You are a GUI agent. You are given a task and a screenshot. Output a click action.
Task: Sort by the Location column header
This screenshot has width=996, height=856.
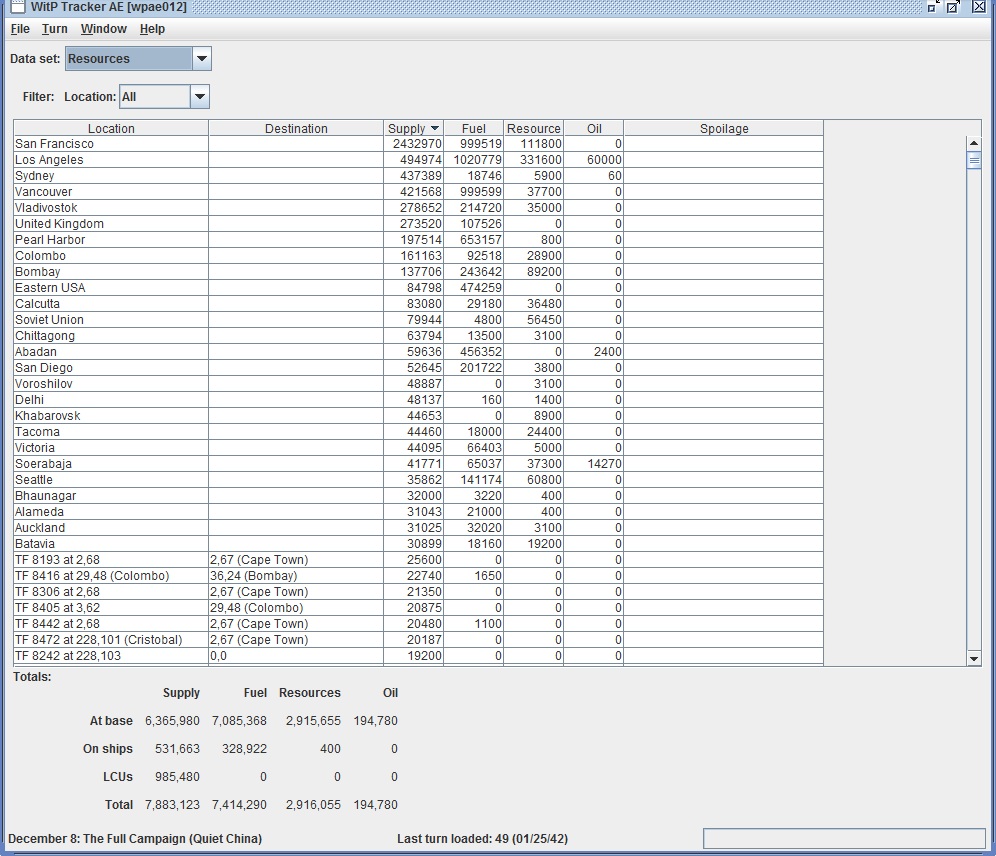point(111,129)
